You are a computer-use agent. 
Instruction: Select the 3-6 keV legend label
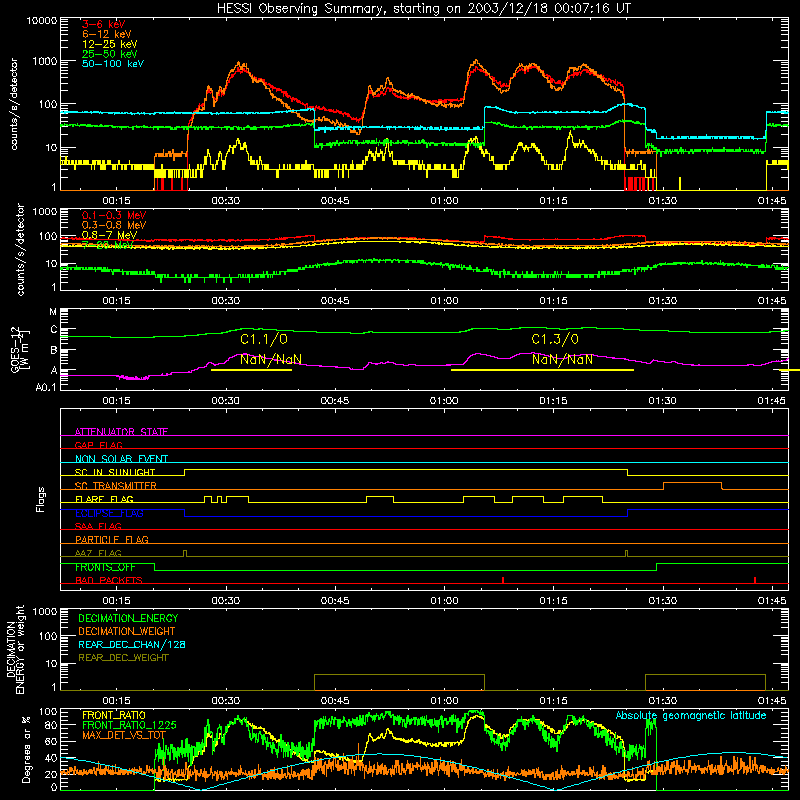coord(104,24)
